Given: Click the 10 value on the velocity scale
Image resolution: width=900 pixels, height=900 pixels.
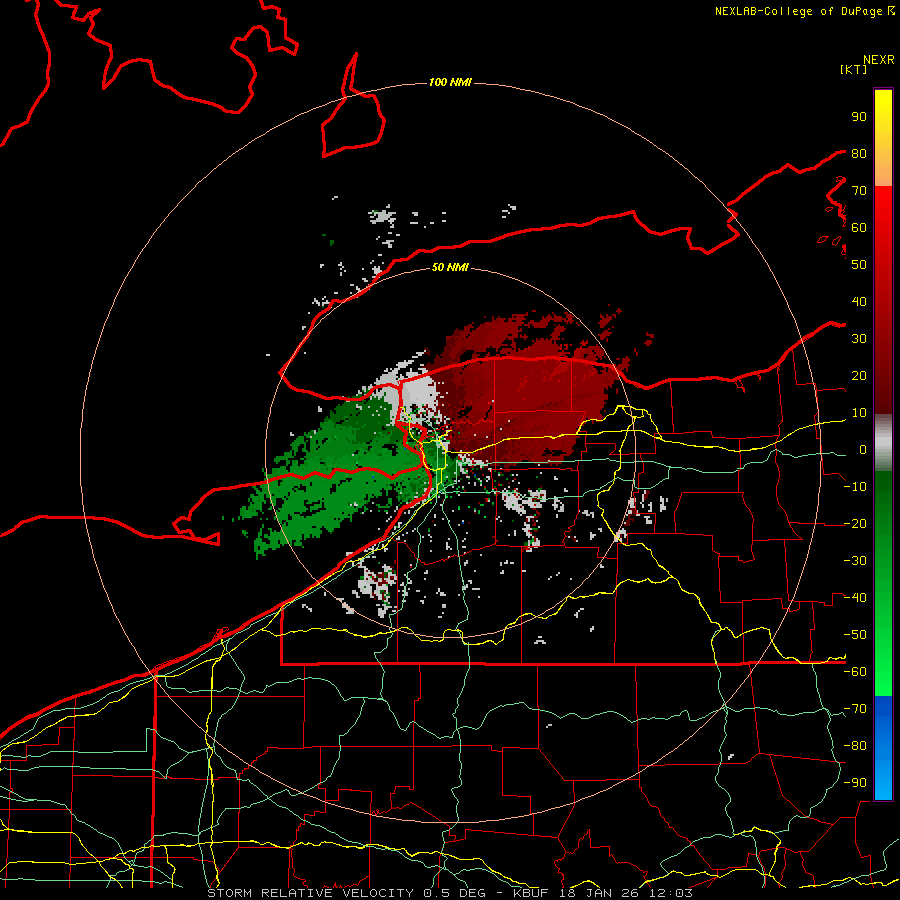Looking at the screenshot, I should point(859,413).
